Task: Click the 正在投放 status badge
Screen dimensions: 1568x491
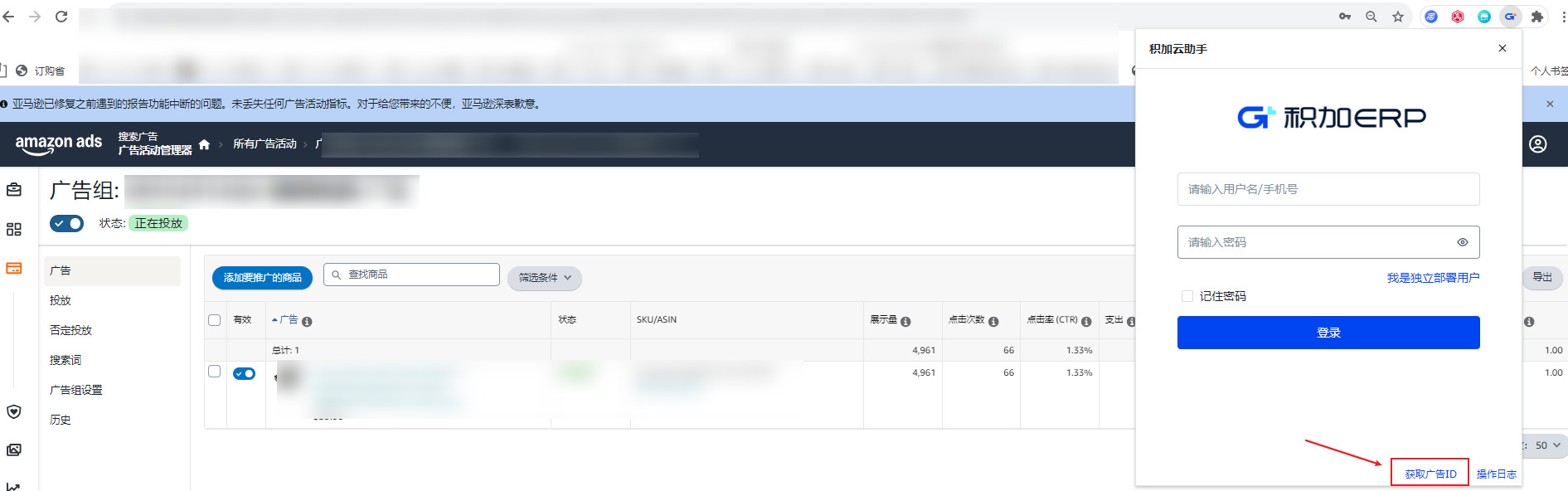Action: 158,223
